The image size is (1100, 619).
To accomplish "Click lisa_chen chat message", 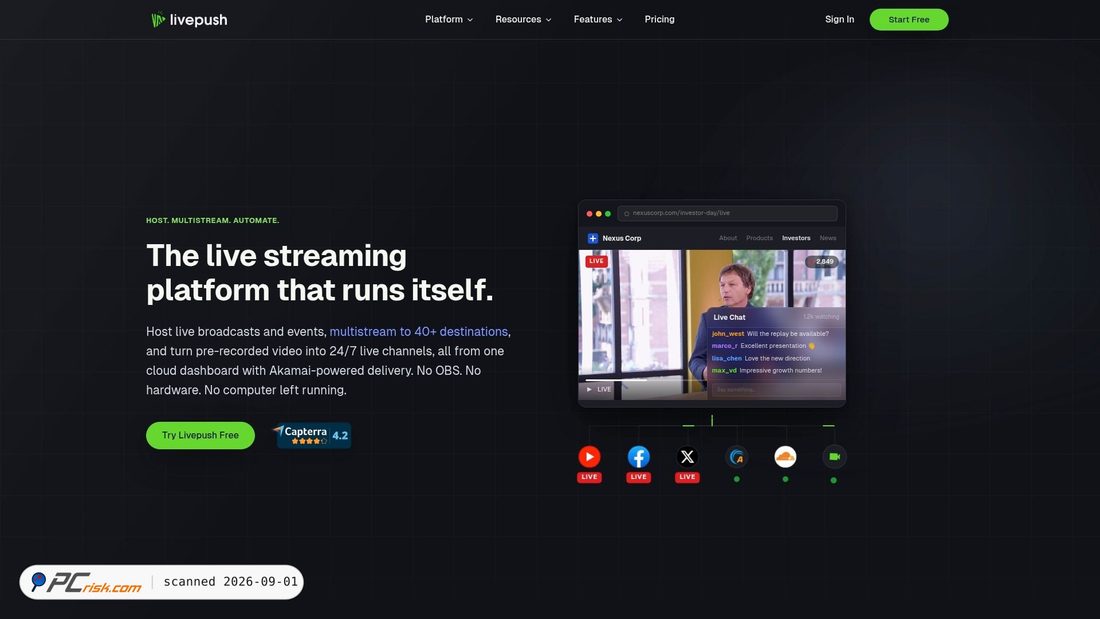I will 760,359.
